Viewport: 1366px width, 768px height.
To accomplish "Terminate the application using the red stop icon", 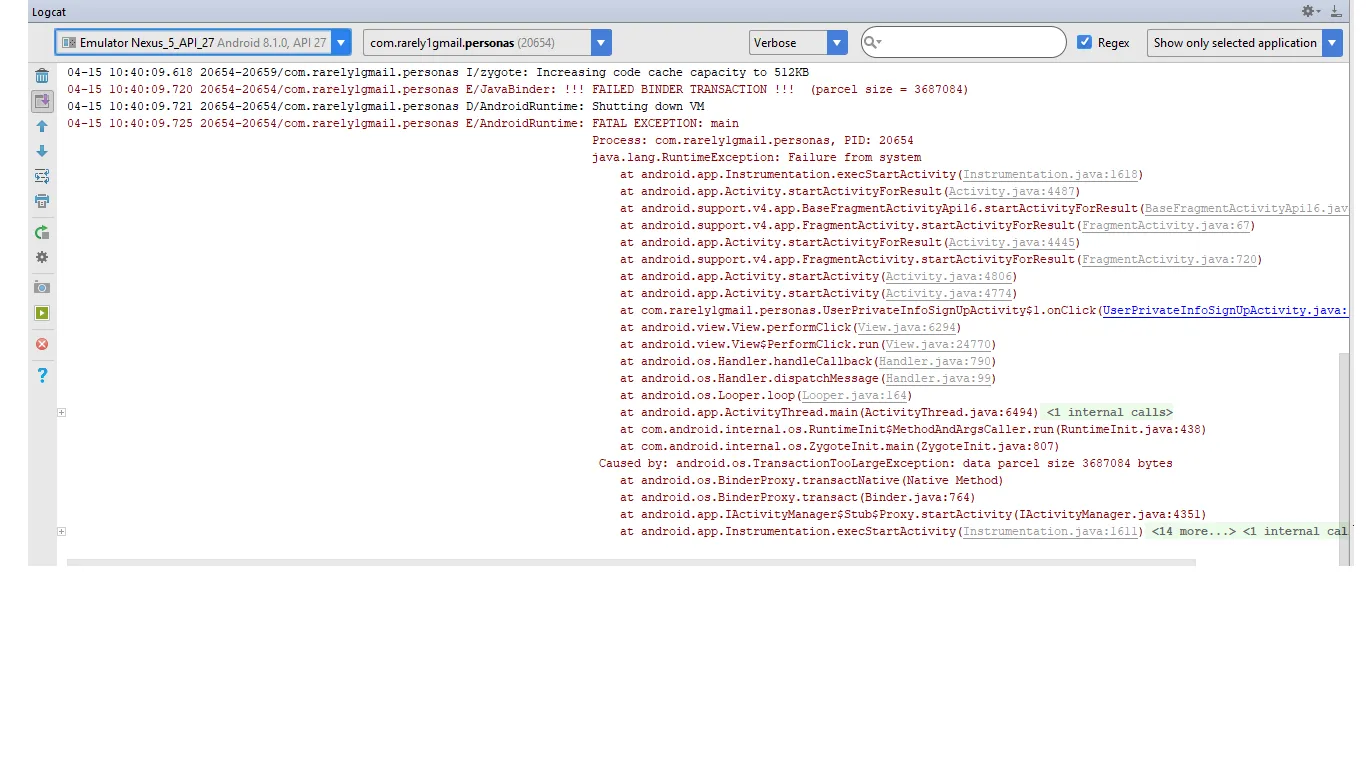I will coord(42,344).
